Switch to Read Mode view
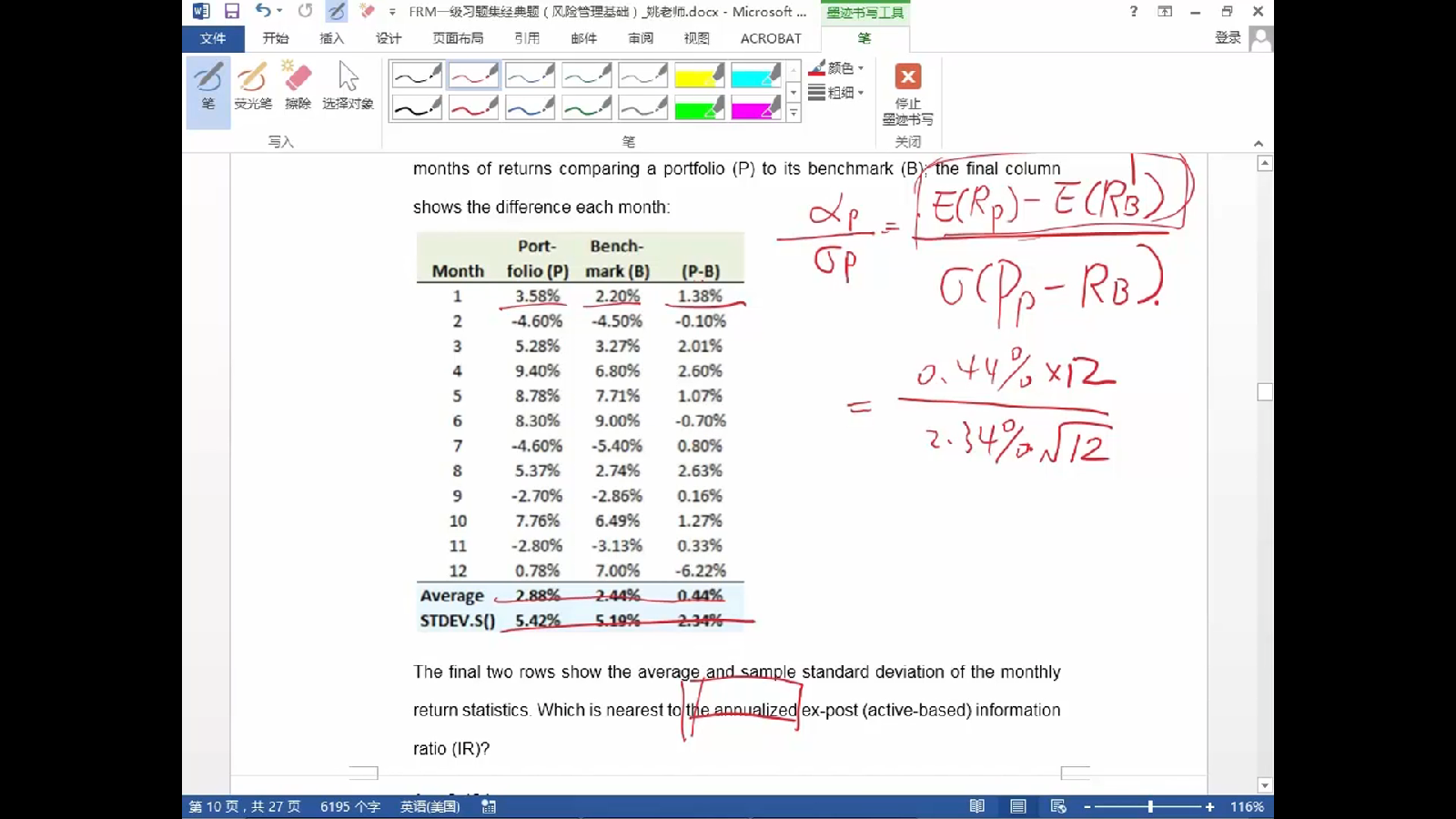This screenshot has width=1456, height=819. 976,806
